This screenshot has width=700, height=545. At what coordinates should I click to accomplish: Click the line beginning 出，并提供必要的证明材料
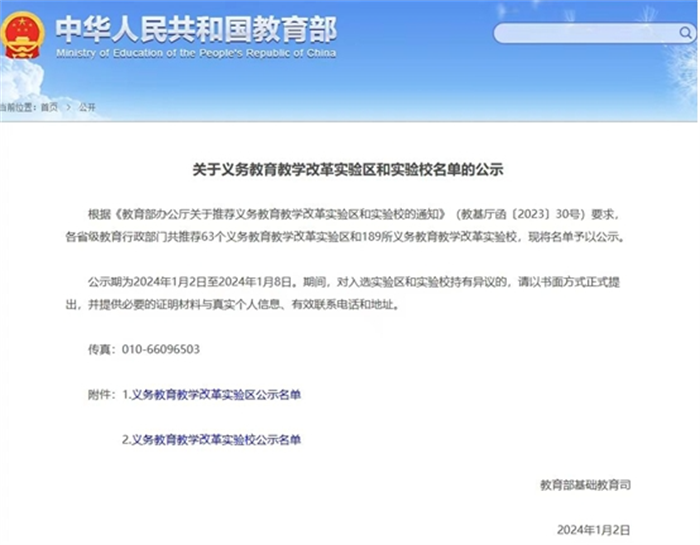point(232,305)
